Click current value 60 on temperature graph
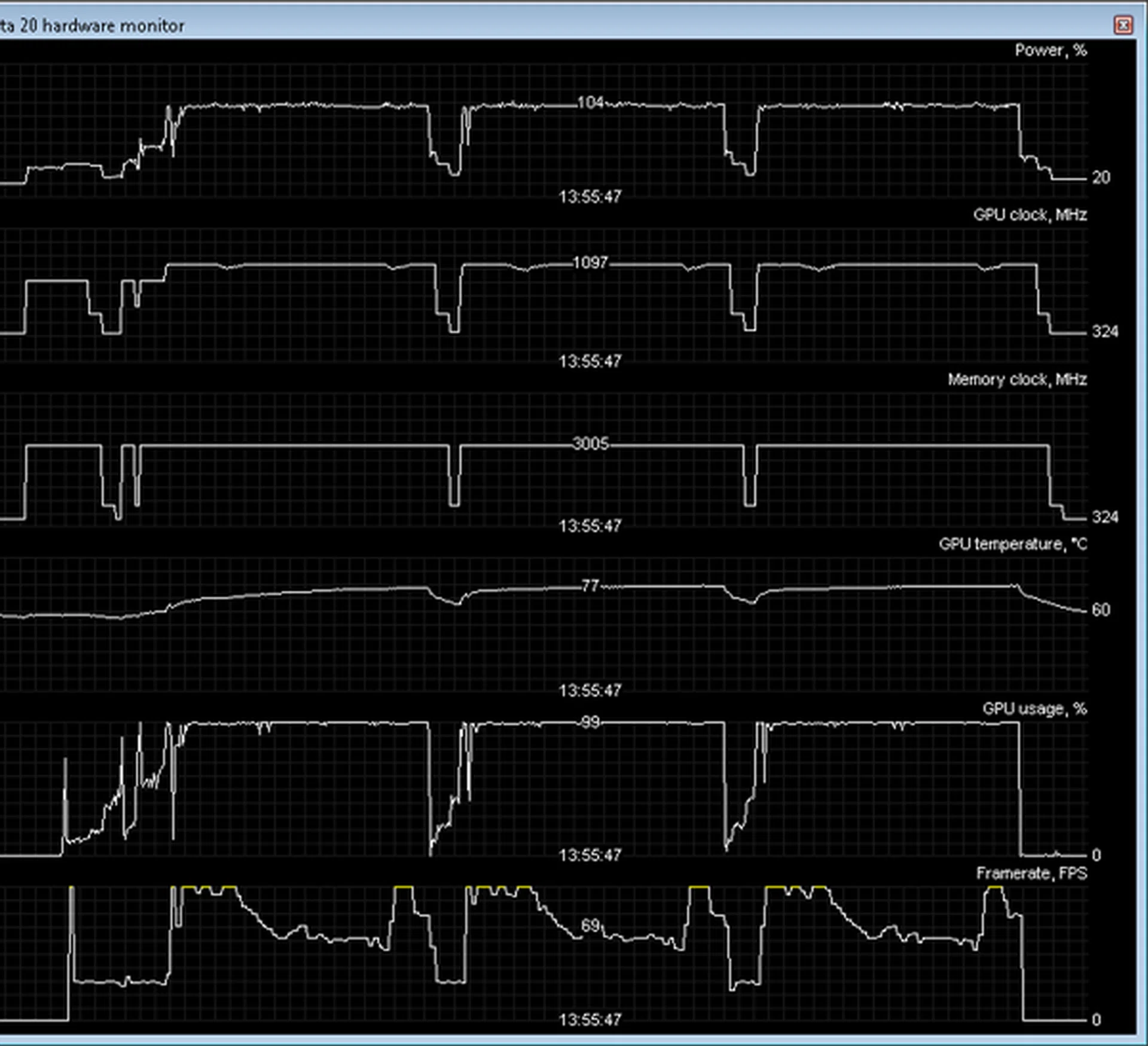The height and width of the screenshot is (1046, 1148). [x=1101, y=610]
